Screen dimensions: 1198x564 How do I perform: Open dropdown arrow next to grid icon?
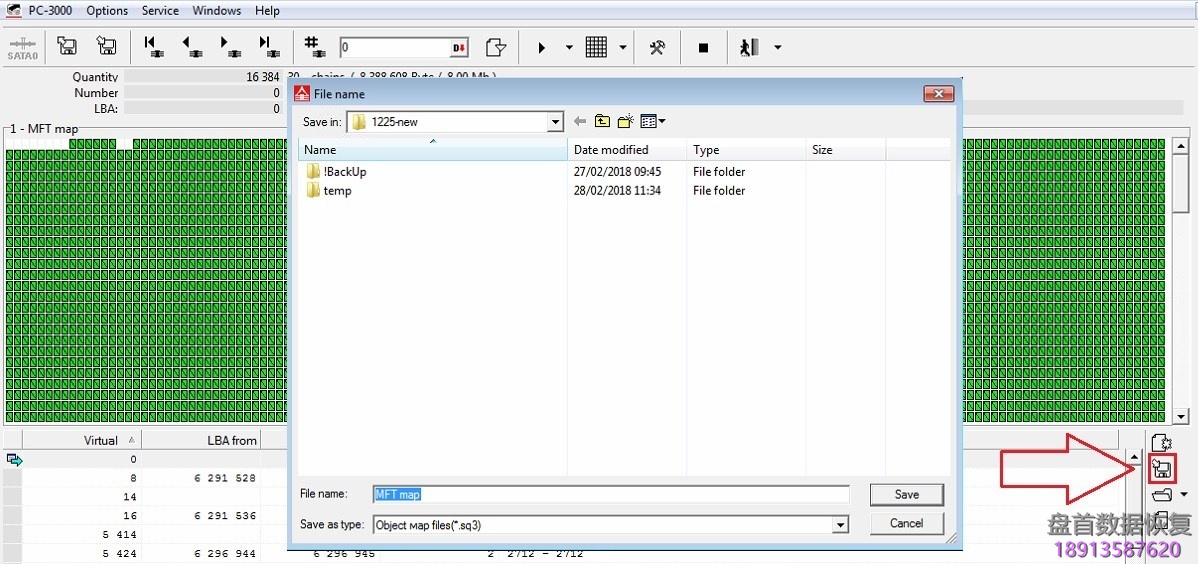click(623, 47)
